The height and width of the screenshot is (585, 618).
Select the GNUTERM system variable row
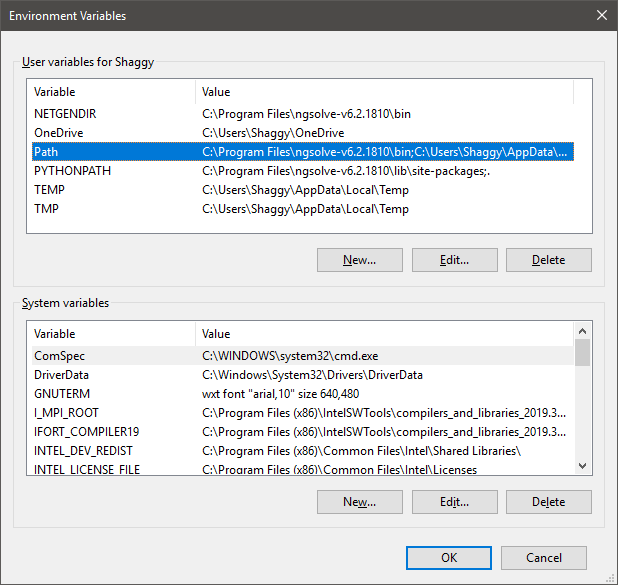pyautogui.click(x=303, y=394)
